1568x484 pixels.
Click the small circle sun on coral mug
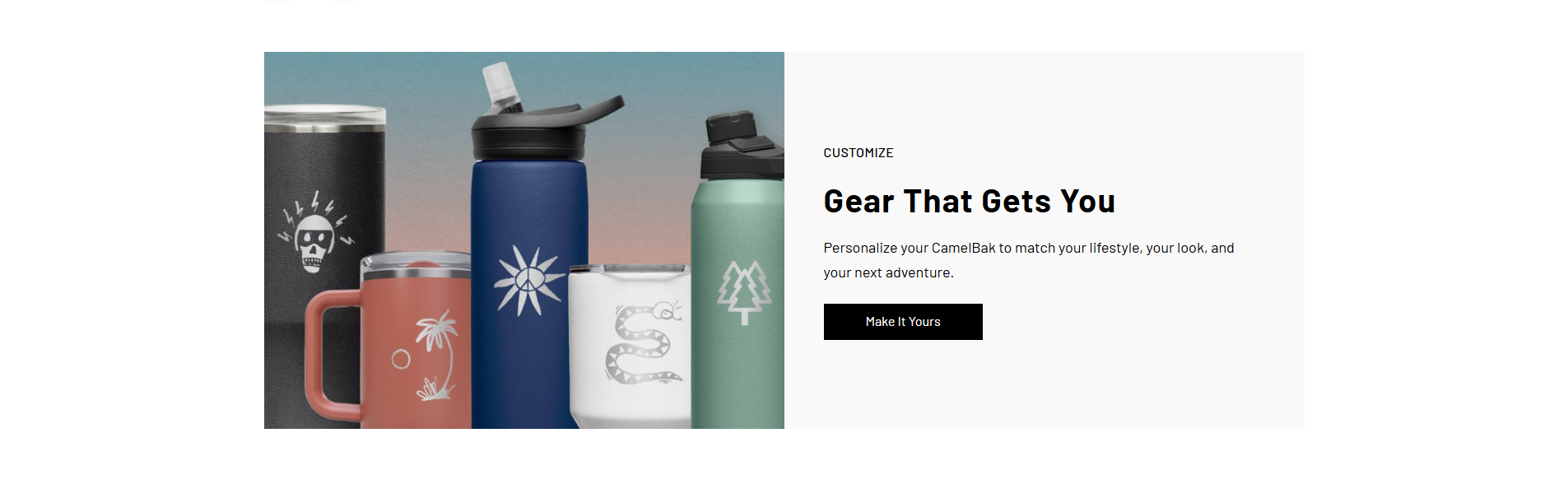point(401,359)
